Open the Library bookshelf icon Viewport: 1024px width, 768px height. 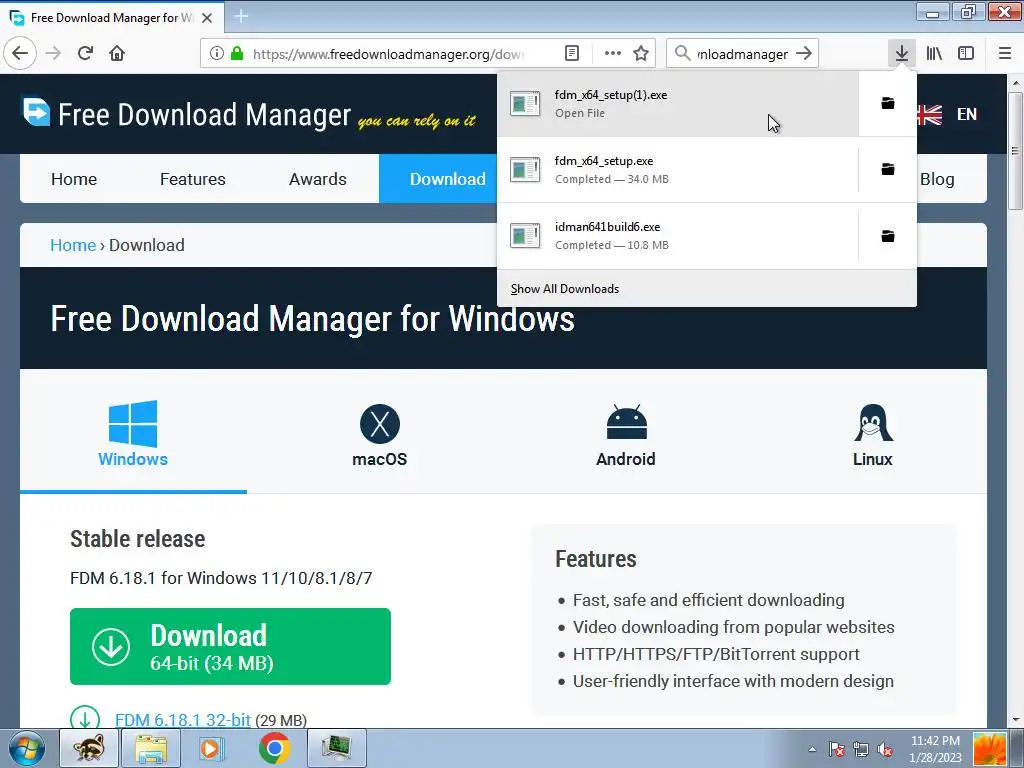[x=934, y=53]
